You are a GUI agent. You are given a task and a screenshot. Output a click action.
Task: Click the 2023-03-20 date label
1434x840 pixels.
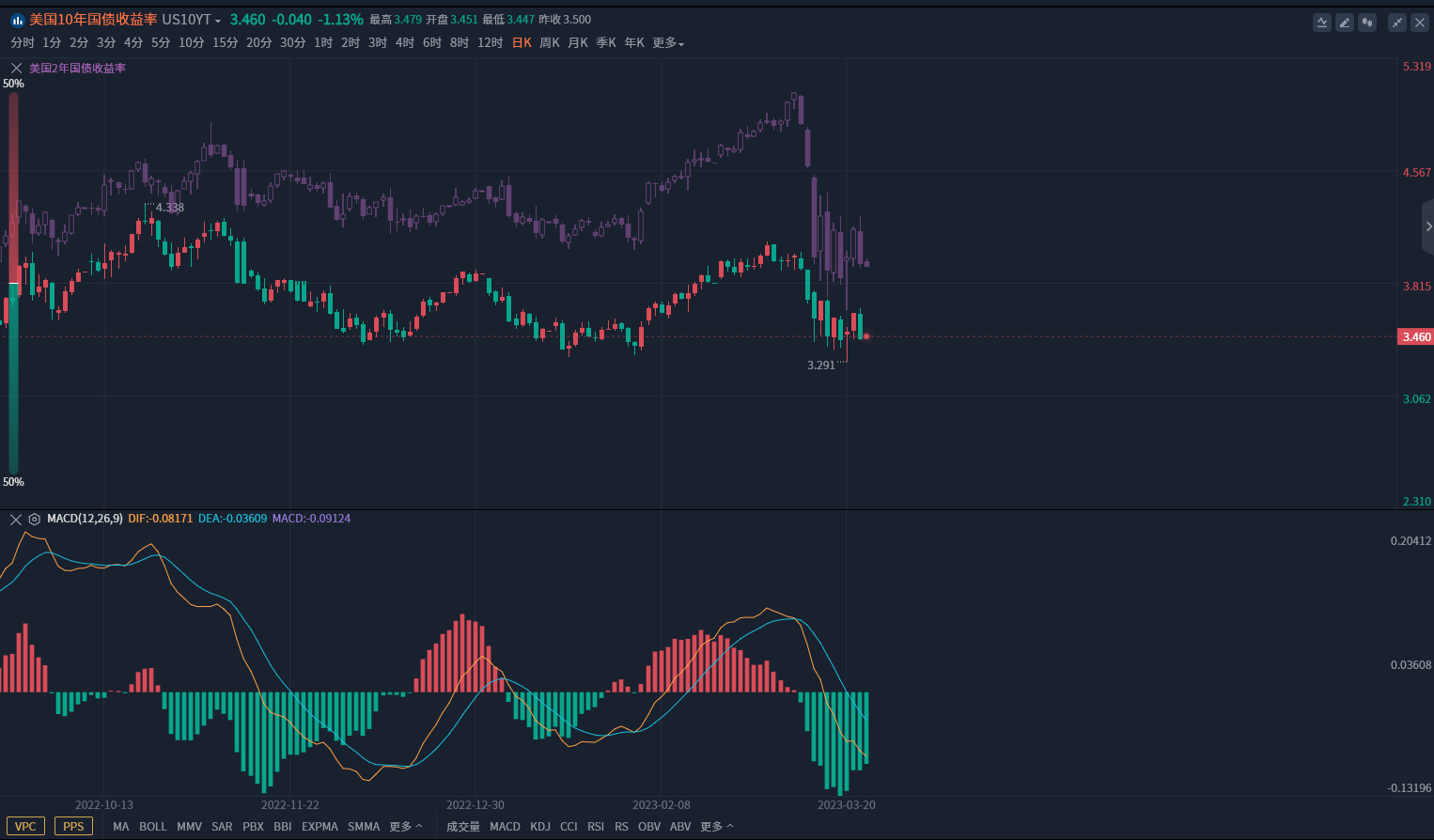(847, 805)
